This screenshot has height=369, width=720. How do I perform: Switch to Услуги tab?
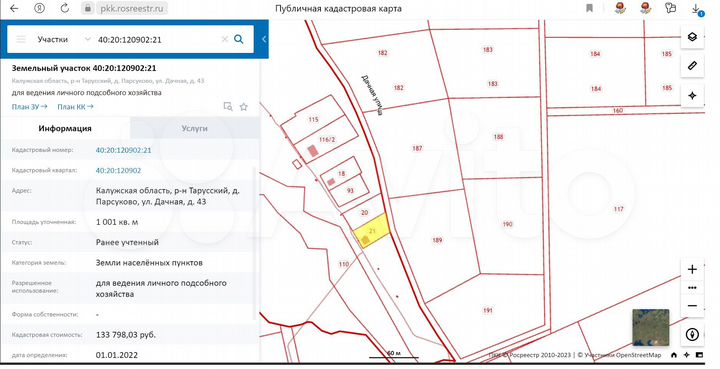pyautogui.click(x=195, y=129)
